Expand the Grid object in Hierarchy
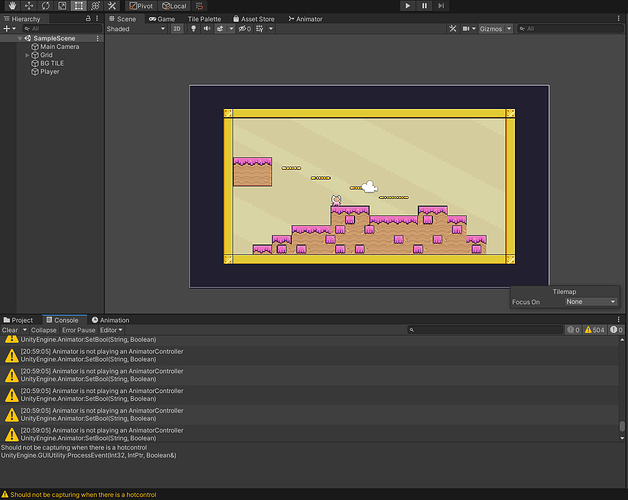 [x=27, y=55]
